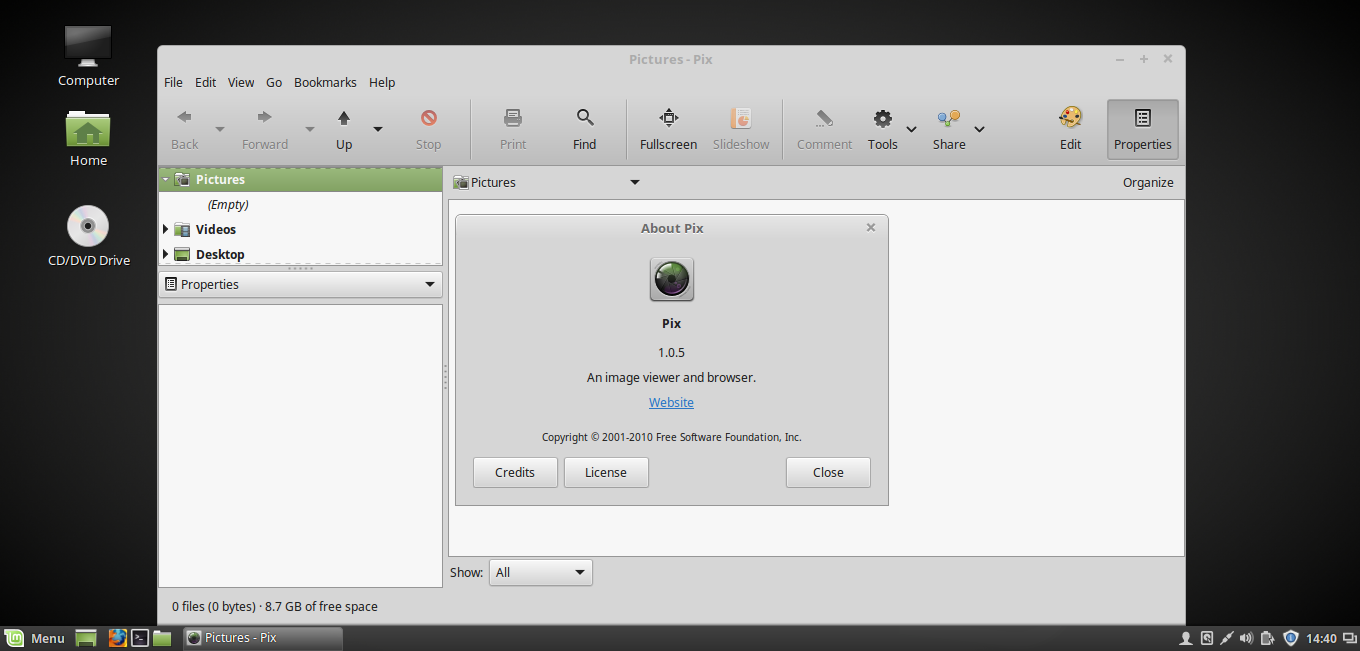The height and width of the screenshot is (651, 1360).
Task: Select the Pictures folder in sidebar
Action: [220, 180]
